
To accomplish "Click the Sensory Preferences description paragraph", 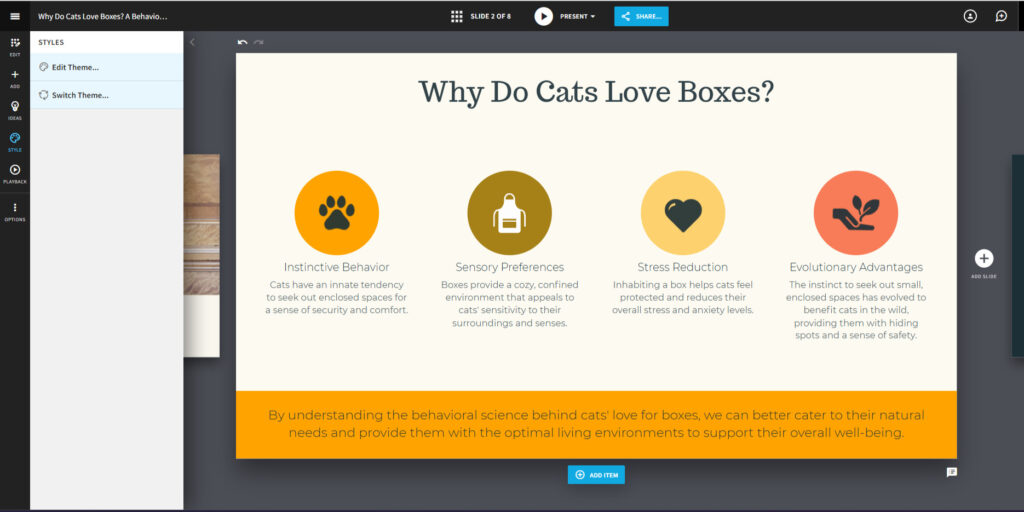I will [x=509, y=304].
